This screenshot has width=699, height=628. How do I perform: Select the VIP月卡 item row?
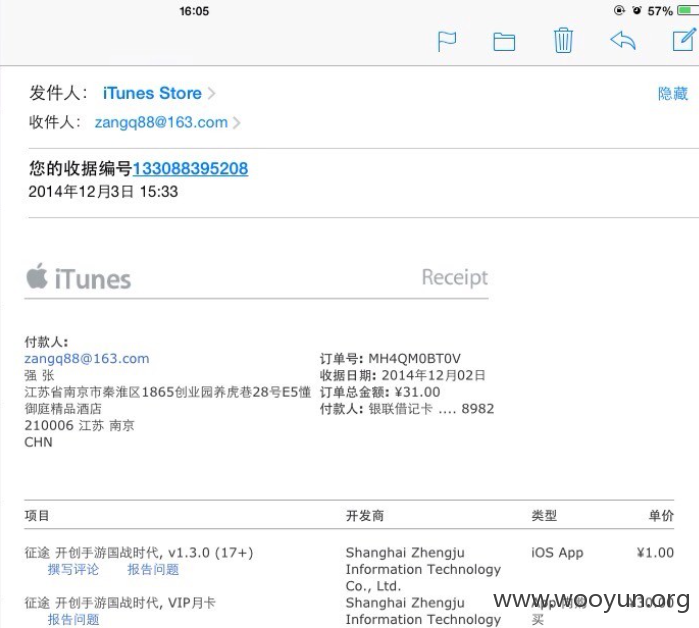120,603
